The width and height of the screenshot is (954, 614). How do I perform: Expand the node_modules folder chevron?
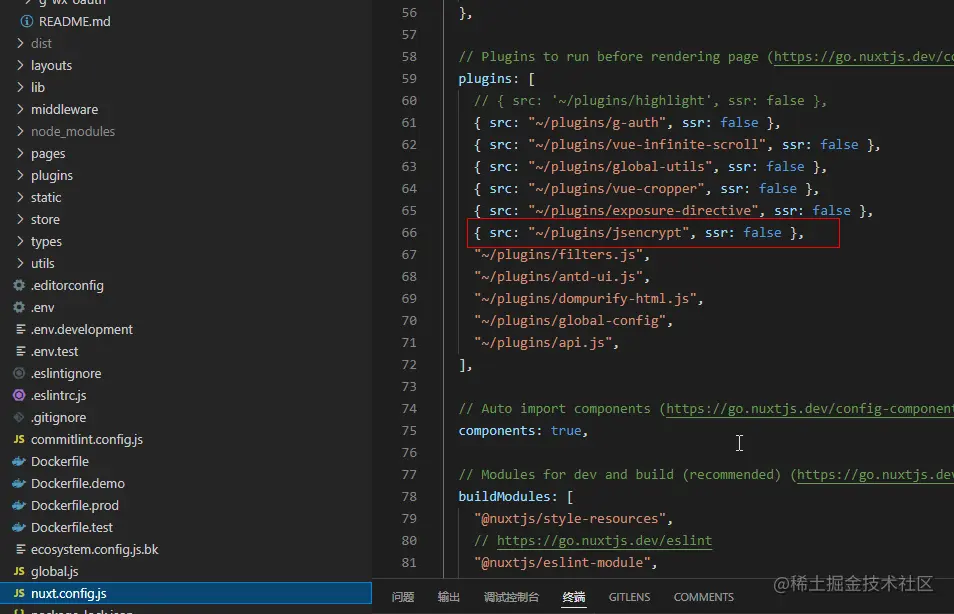[20, 131]
